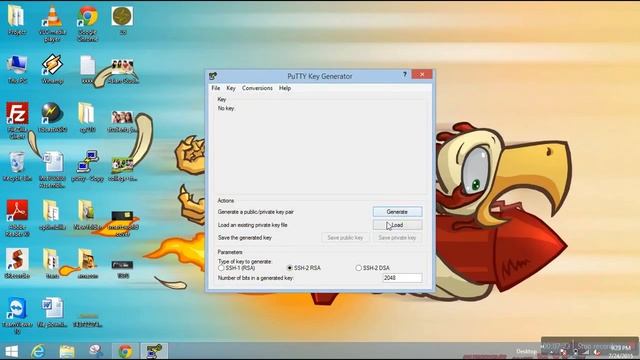The height and width of the screenshot is (360, 640).
Task: Select the putty - Copy desktop icon
Action: [87, 167]
